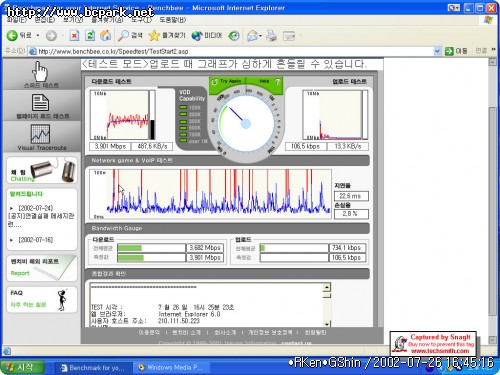Screen dimensions: 500x375
Task: Click the Help button on gauge
Action: [269, 81]
